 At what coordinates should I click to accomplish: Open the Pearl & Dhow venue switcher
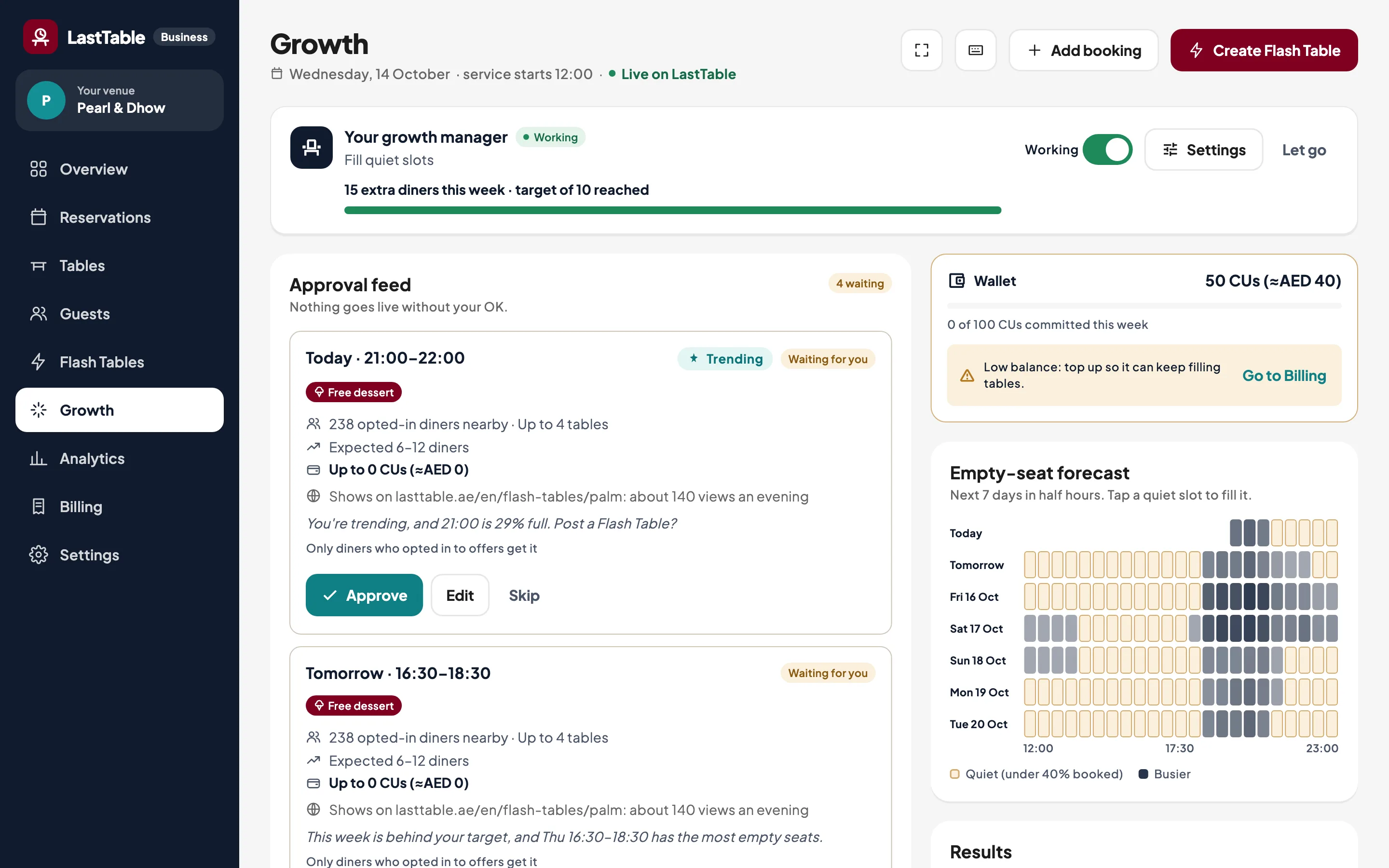tap(120, 100)
